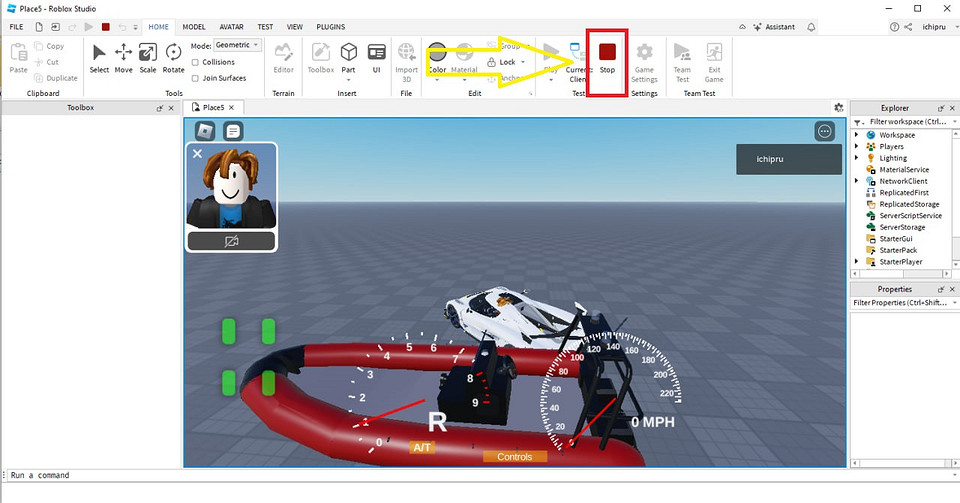Expand the StarterPlayer tree node
The height and width of the screenshot is (503, 960).
click(857, 262)
